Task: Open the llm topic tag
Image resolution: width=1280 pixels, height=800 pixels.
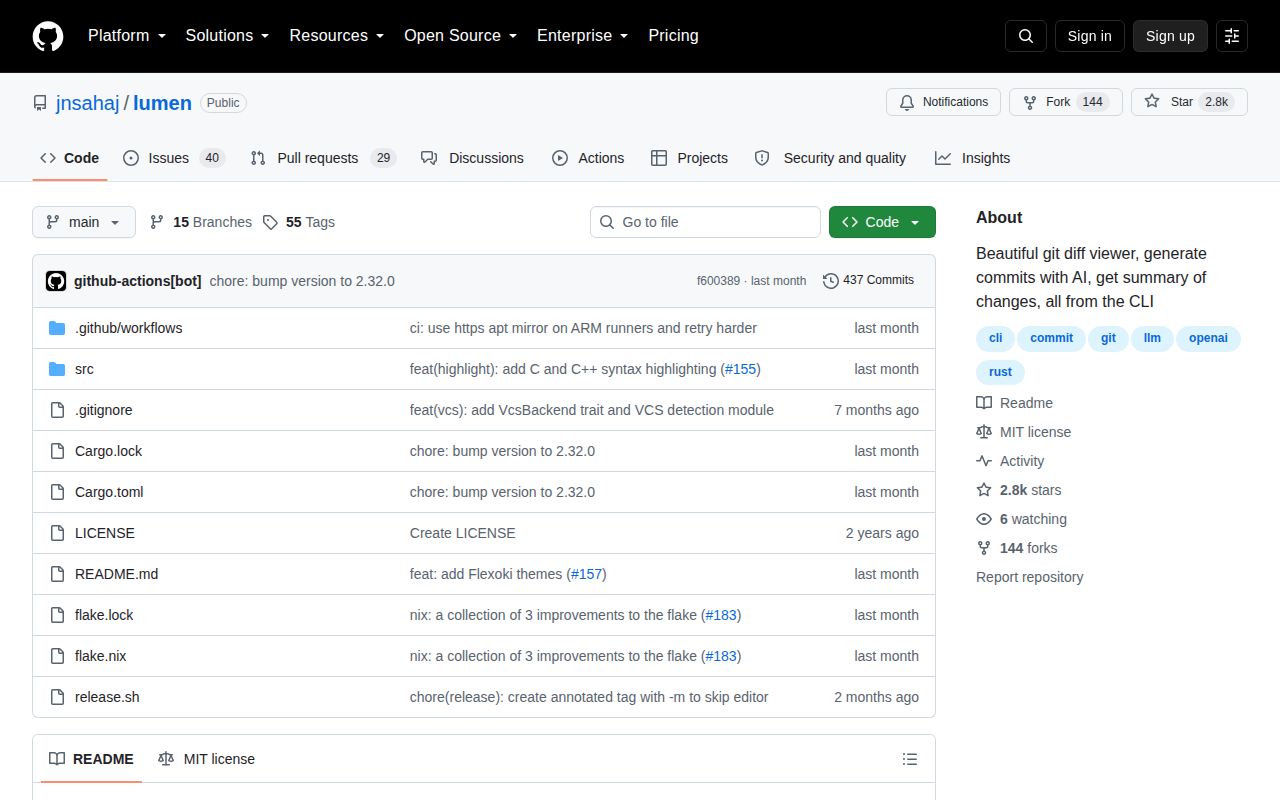Action: click(1152, 338)
